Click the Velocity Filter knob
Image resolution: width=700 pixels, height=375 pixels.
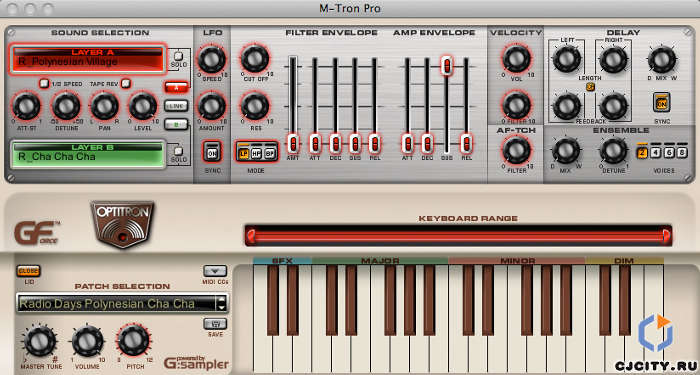[517, 106]
